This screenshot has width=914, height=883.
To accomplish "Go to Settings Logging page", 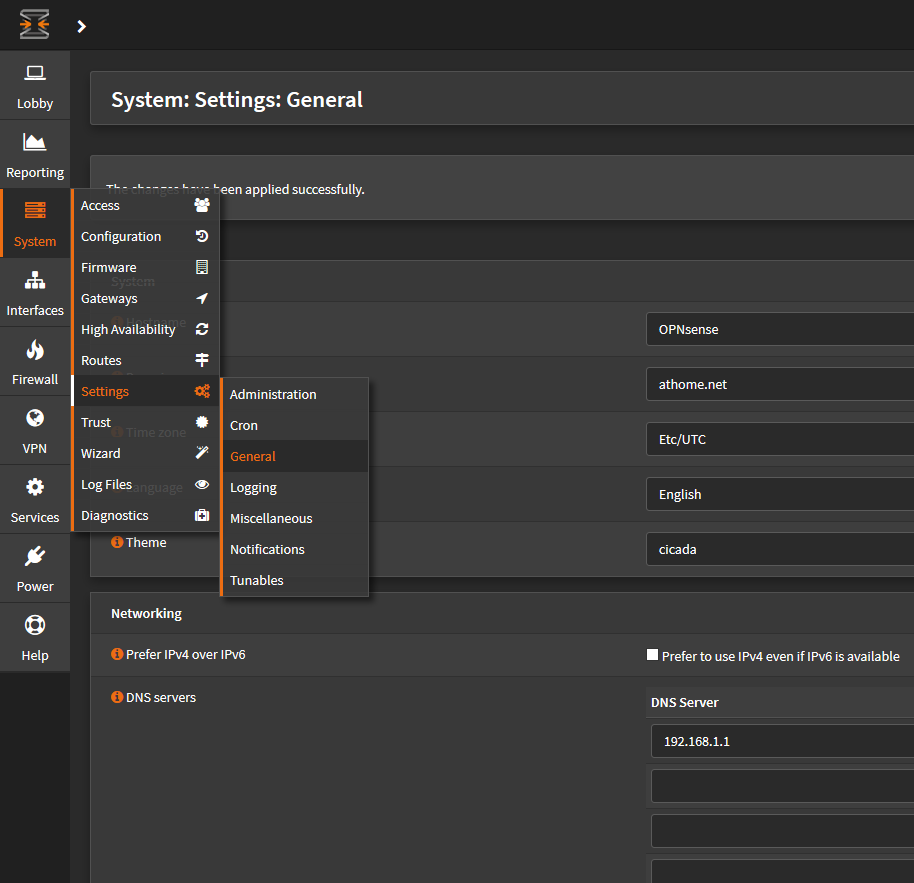I will 295,487.
